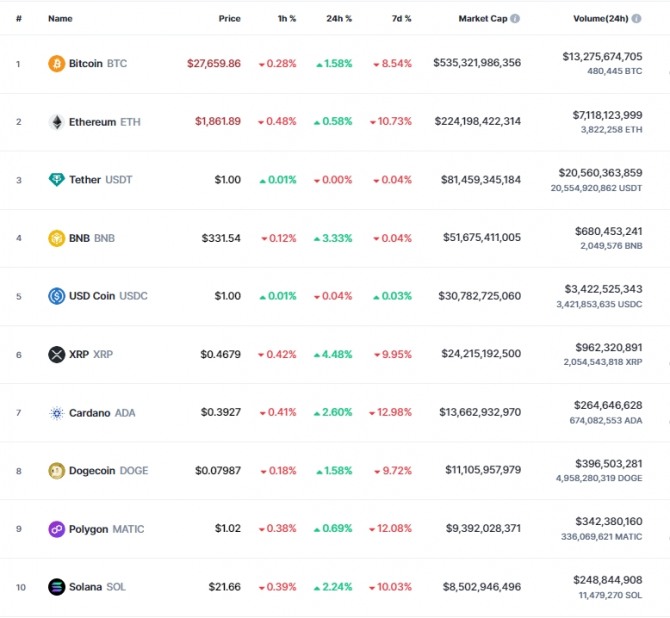670x618 pixels.
Task: Click the Cardano logo icon
Action: click(x=56, y=413)
